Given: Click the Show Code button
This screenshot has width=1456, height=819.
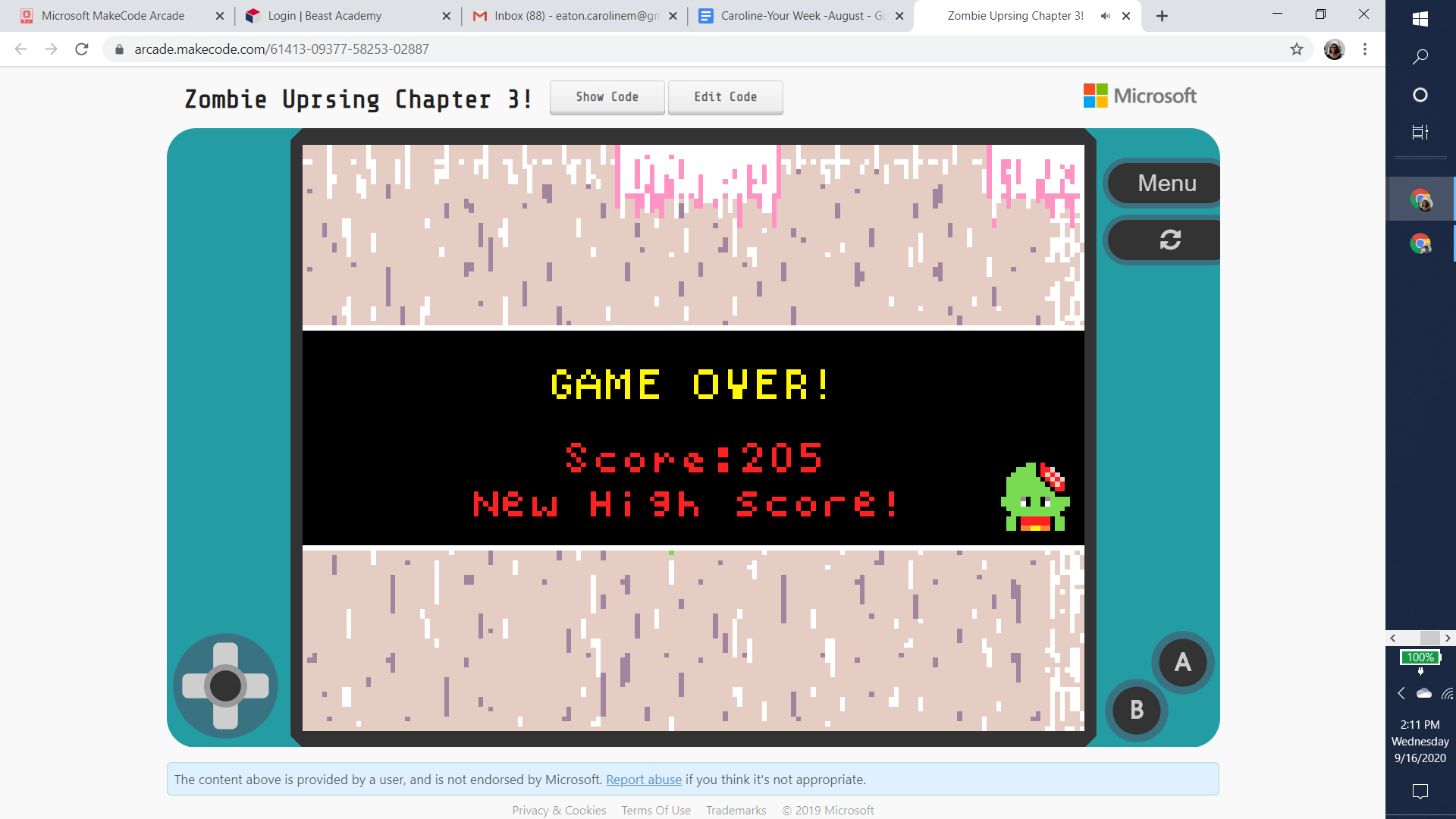Looking at the screenshot, I should pyautogui.click(x=607, y=97).
